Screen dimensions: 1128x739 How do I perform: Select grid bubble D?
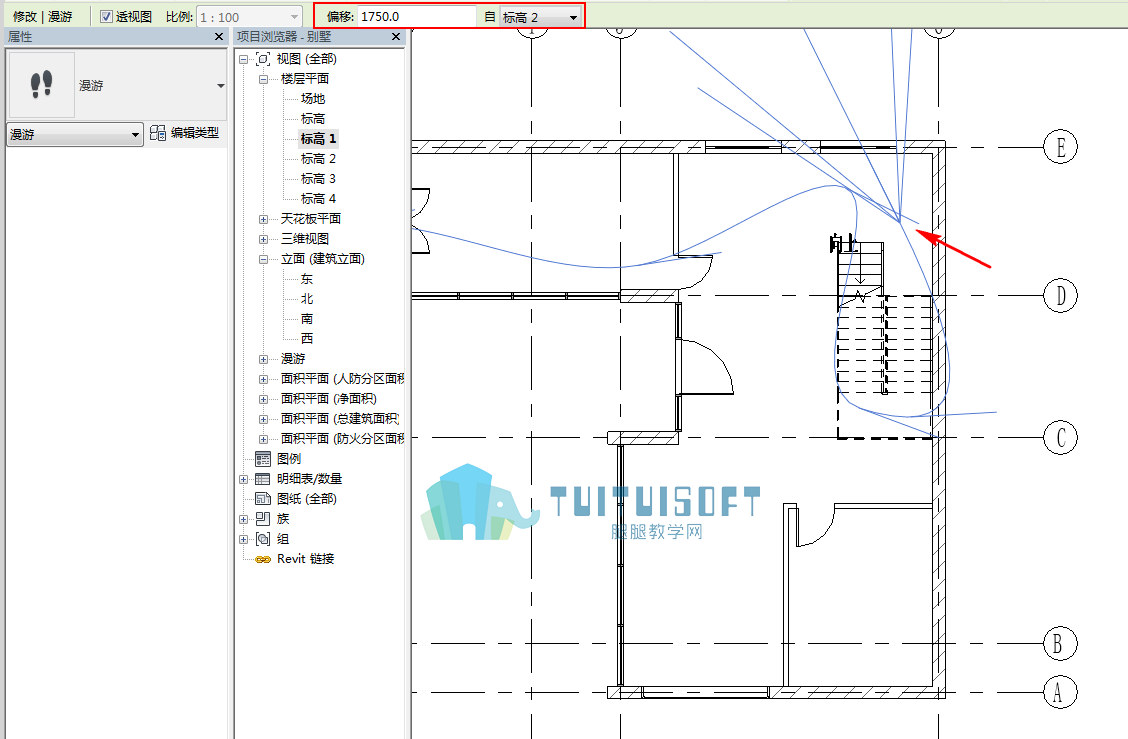pos(1060,296)
